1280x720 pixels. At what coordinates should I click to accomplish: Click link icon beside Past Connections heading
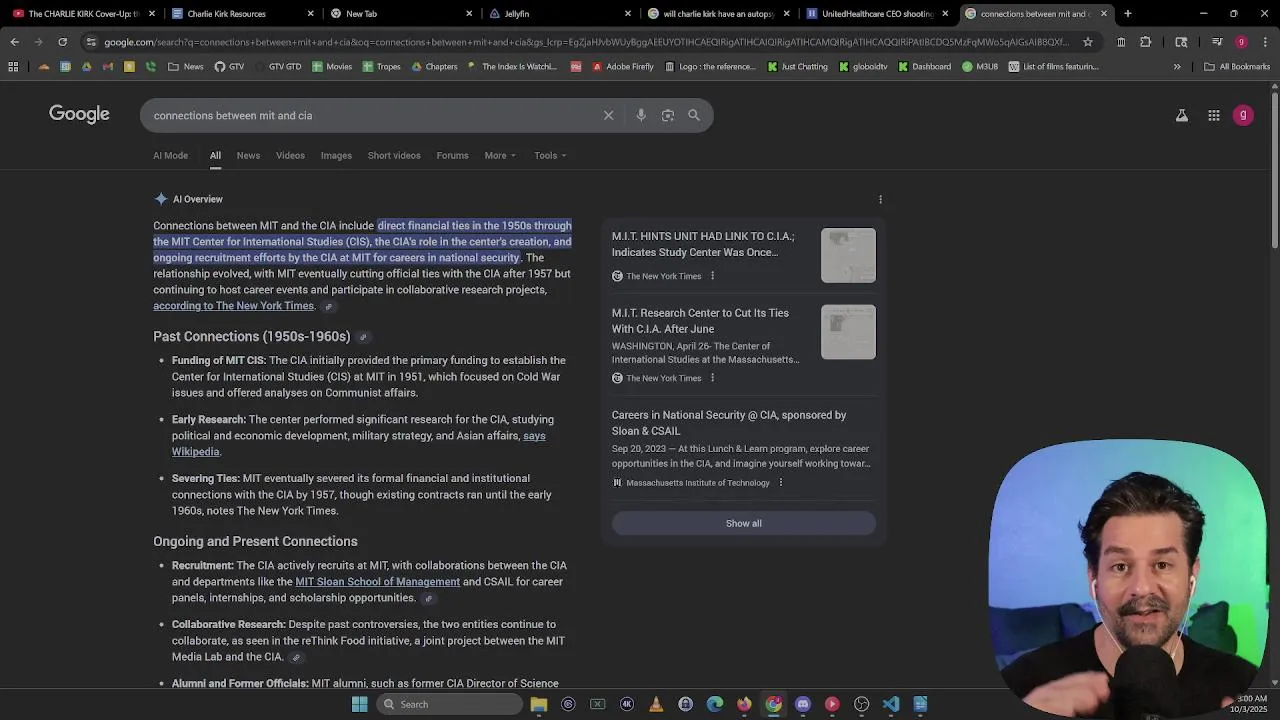[363, 337]
